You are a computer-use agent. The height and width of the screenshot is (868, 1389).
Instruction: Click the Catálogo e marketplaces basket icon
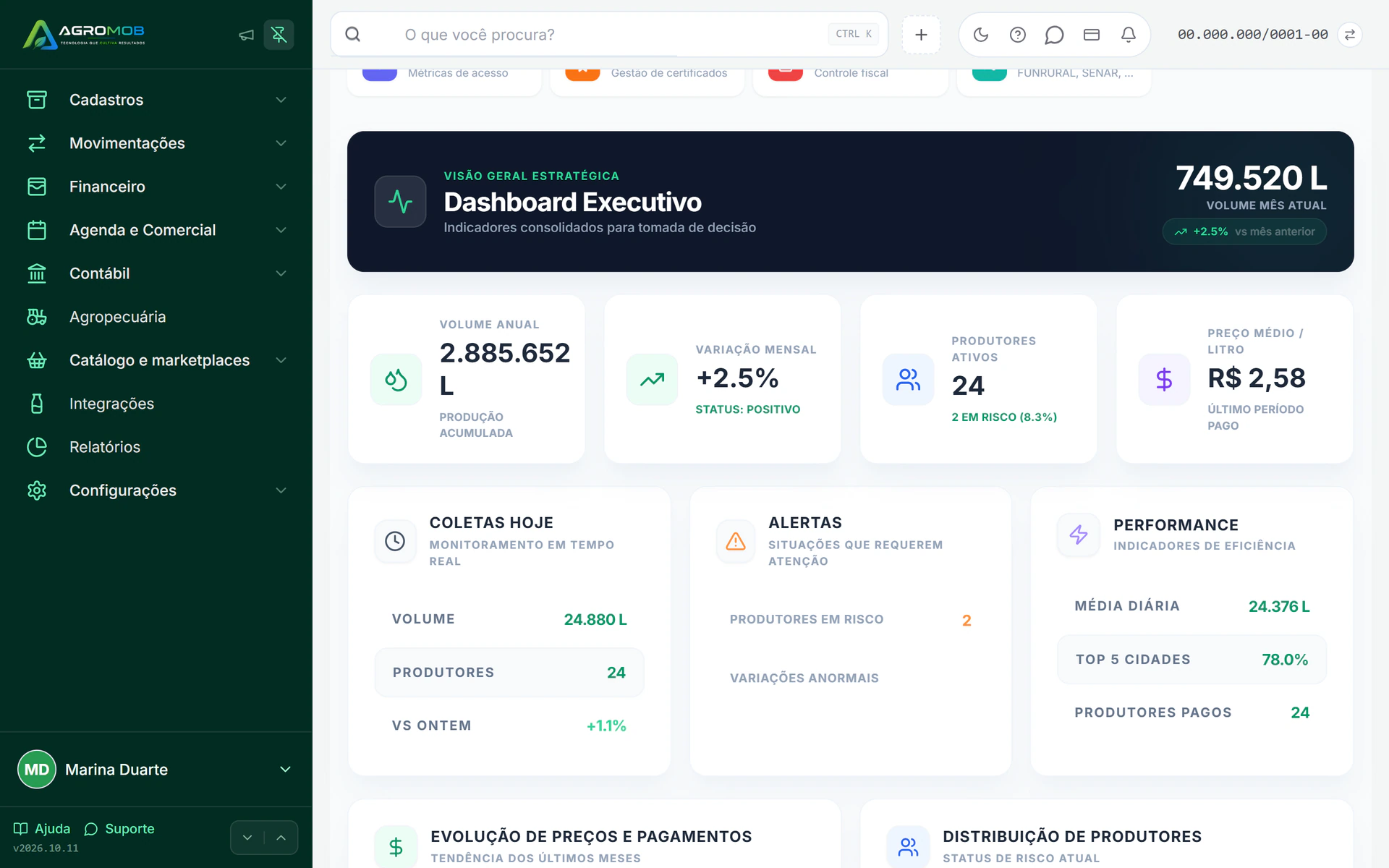[x=37, y=360]
